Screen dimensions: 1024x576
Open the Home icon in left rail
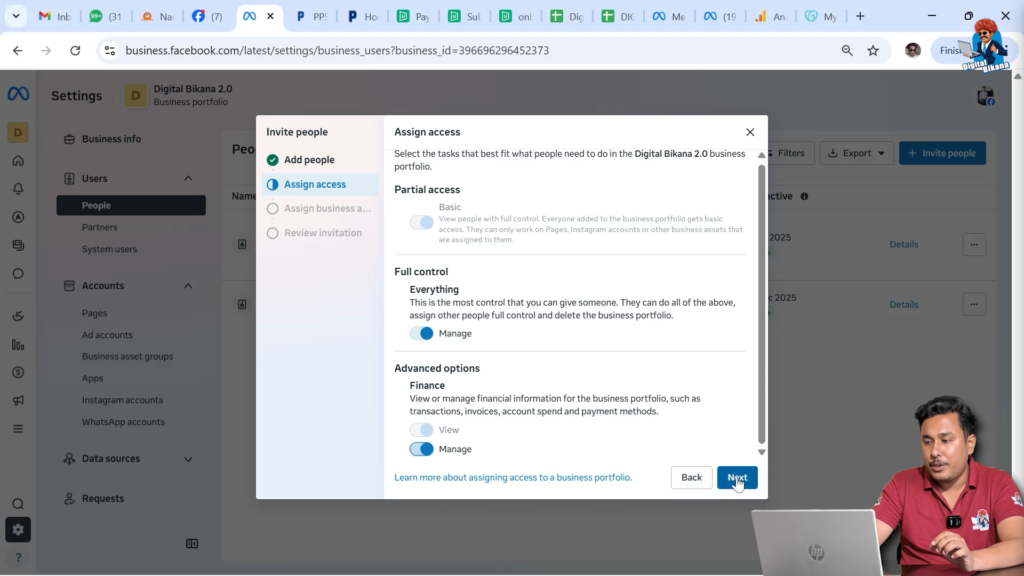coord(18,161)
